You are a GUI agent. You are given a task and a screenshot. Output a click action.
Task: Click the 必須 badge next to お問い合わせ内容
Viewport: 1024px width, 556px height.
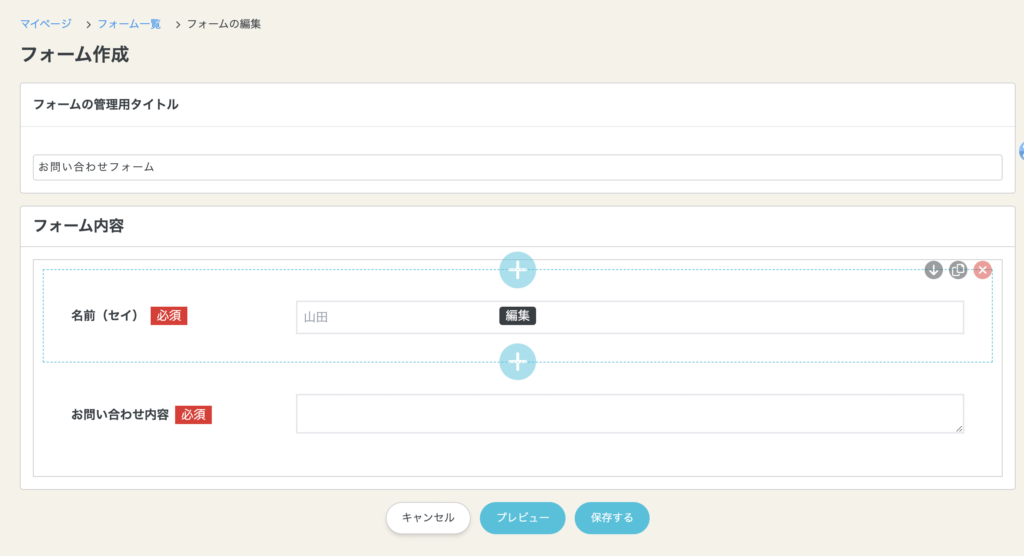click(x=193, y=414)
